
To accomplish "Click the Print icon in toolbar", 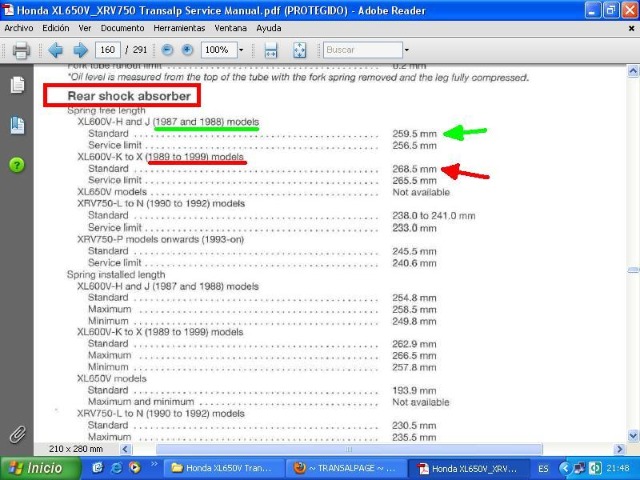I will click(20, 49).
